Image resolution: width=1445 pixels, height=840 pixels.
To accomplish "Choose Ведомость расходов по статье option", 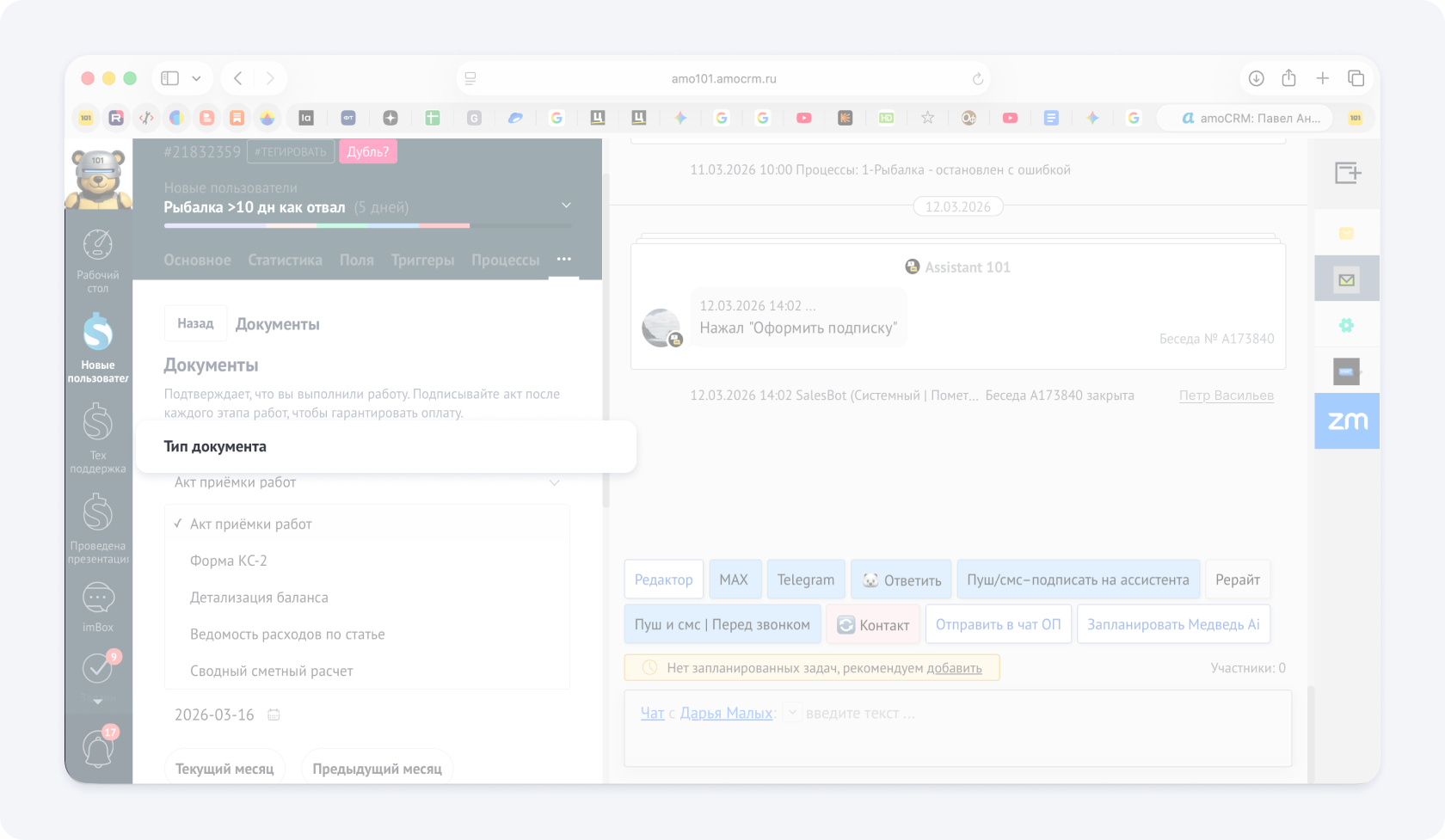I will (x=367, y=635).
